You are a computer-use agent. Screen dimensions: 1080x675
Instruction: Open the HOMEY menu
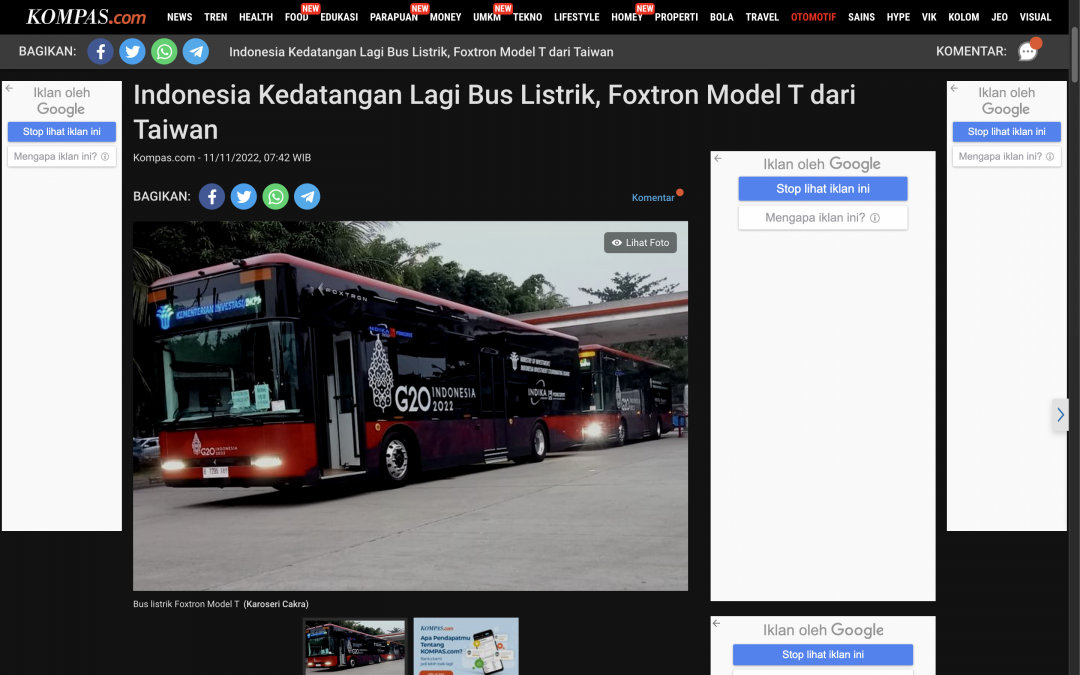[x=627, y=17]
